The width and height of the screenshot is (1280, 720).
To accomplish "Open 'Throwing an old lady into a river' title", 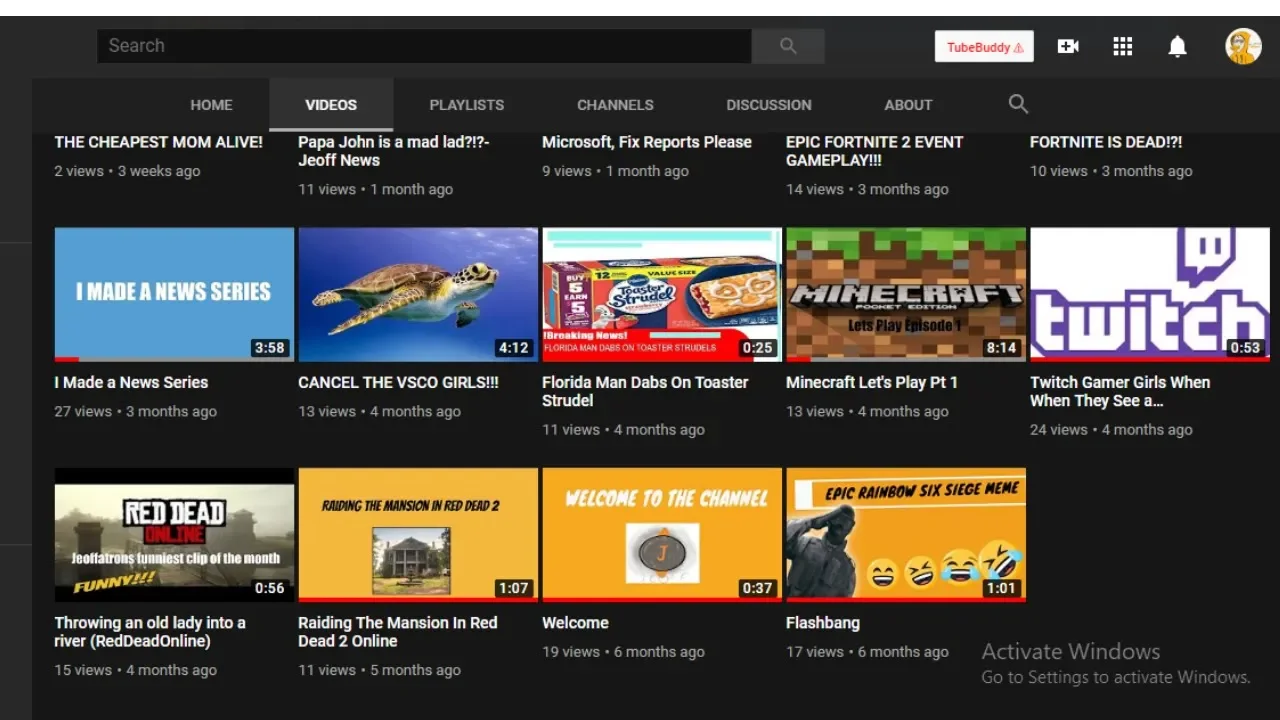I will click(150, 631).
